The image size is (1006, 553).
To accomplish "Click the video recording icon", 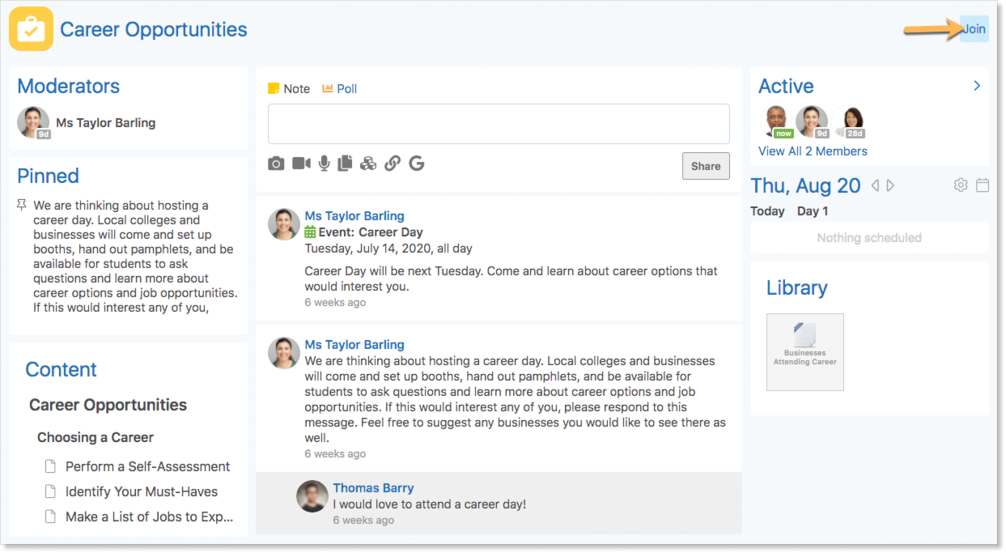I will (301, 164).
